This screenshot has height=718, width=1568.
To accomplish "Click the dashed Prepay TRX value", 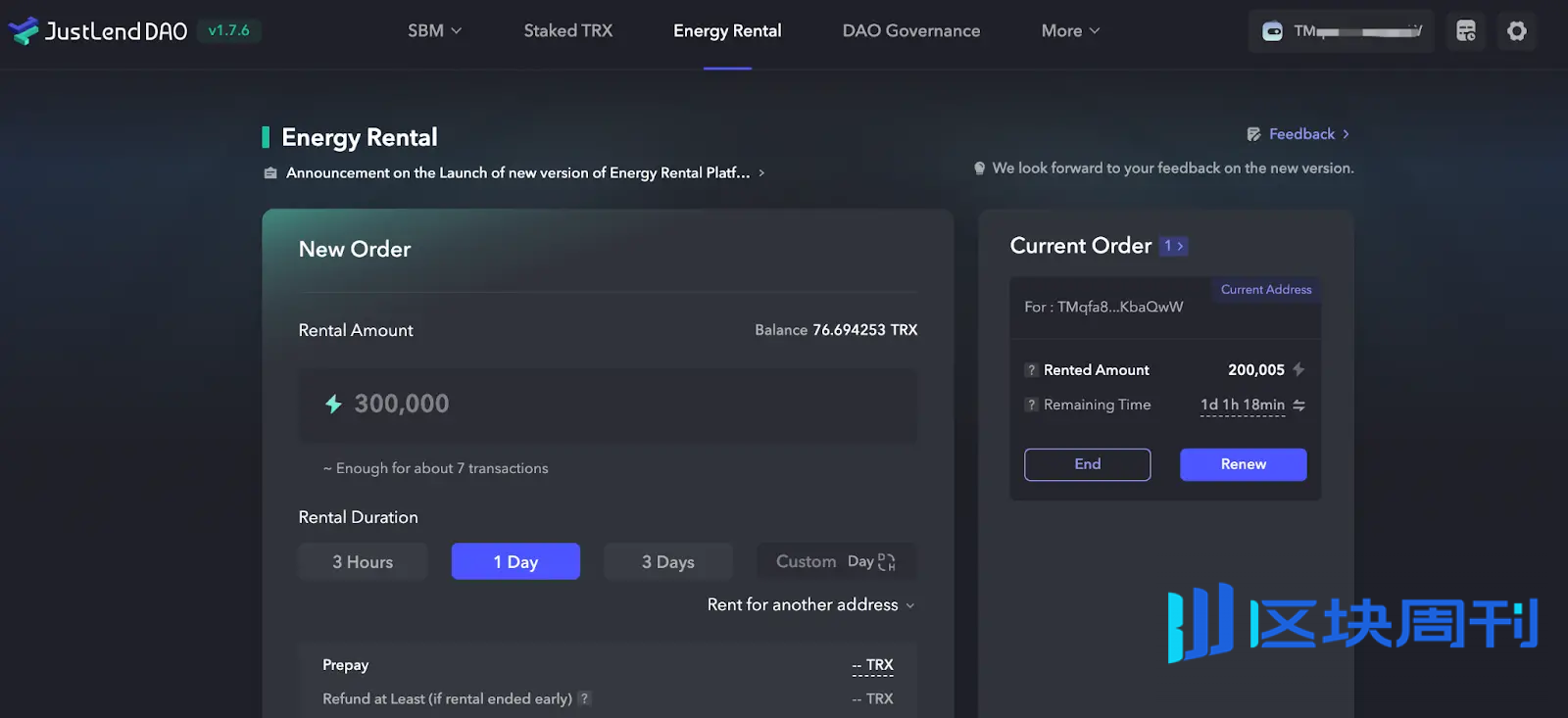I will (x=872, y=666).
